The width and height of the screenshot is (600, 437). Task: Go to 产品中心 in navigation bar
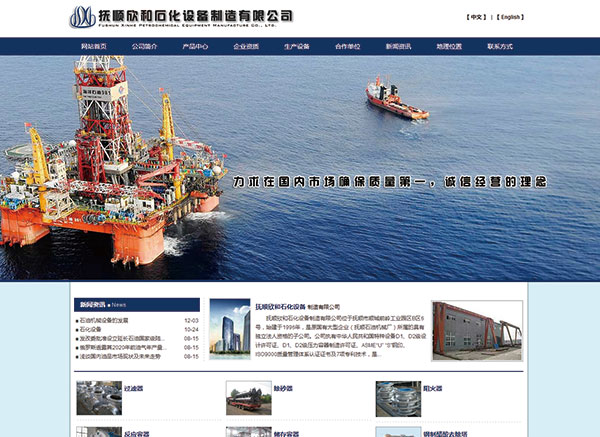pyautogui.click(x=196, y=47)
